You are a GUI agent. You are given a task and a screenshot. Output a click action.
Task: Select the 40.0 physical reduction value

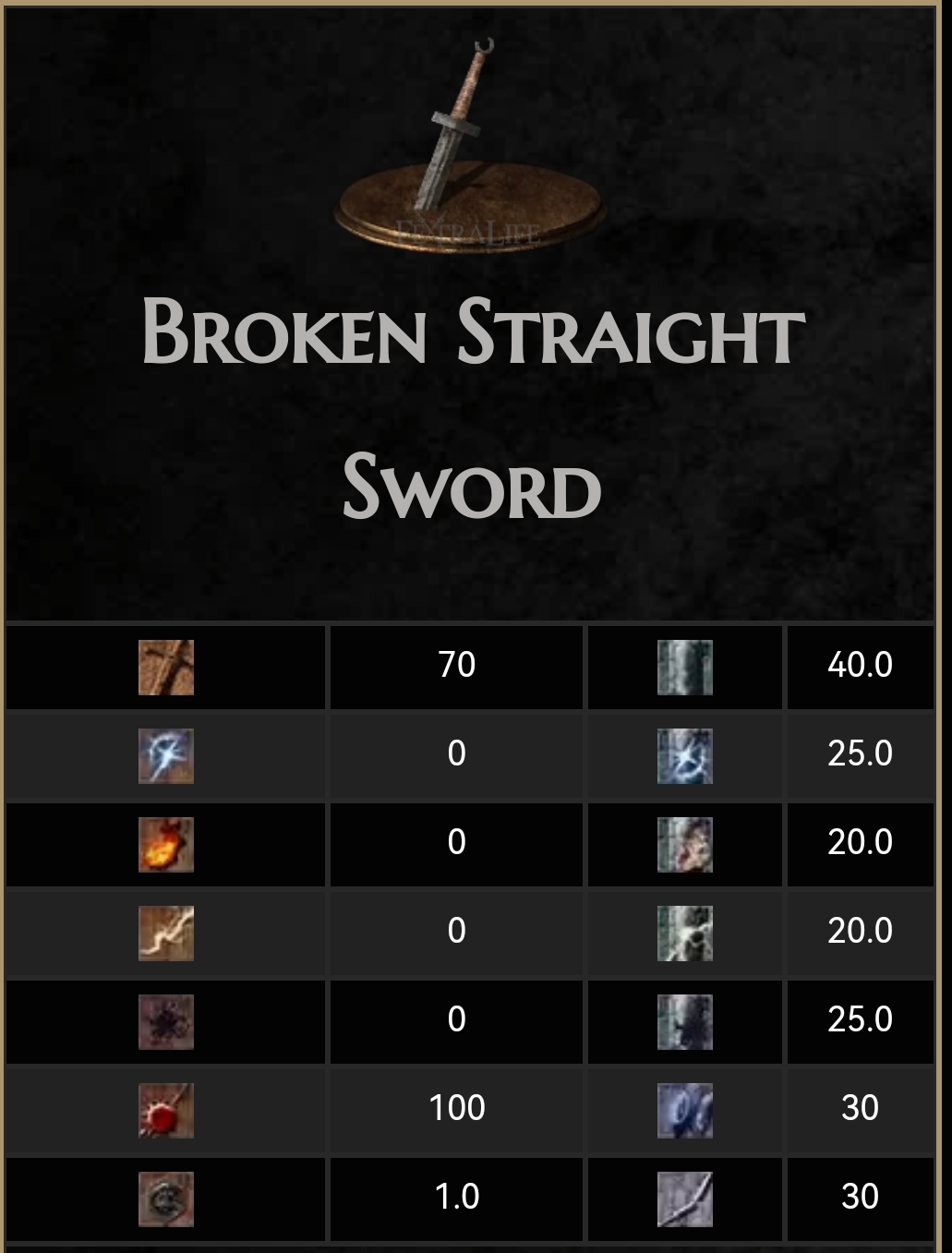(x=860, y=665)
